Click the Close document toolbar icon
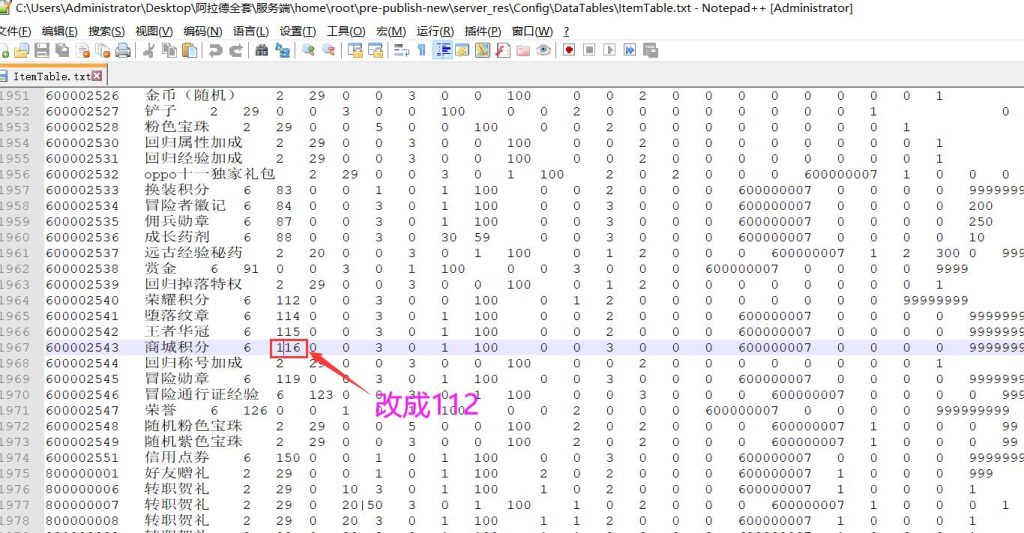1024x533 pixels. pos(83,50)
